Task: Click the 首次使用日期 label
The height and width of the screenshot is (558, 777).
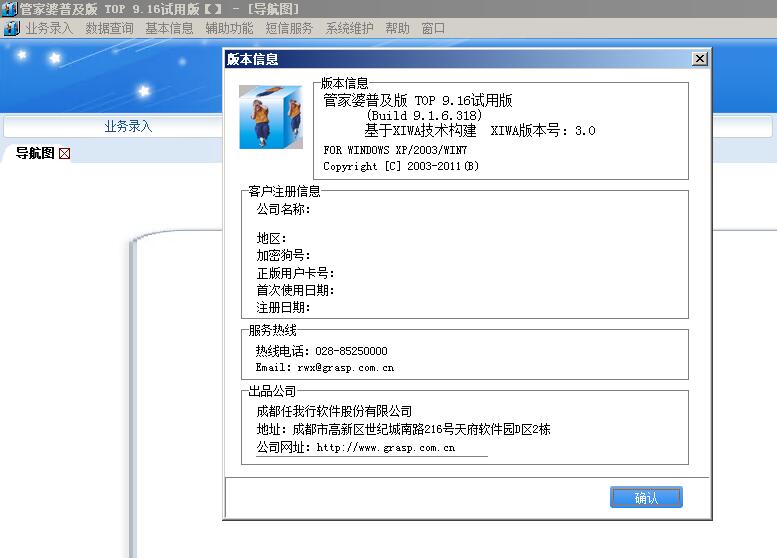Action: pos(295,290)
